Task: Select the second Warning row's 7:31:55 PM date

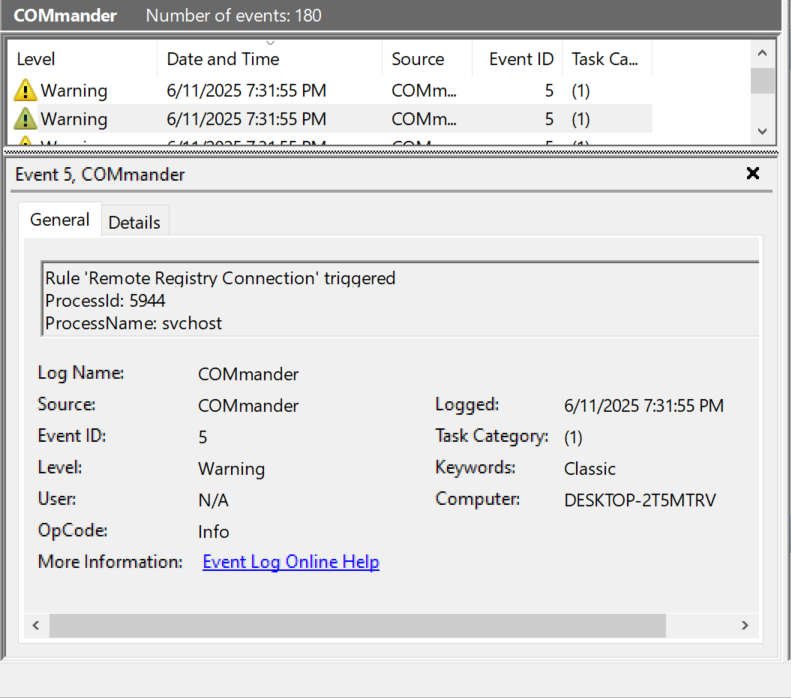Action: click(246, 119)
